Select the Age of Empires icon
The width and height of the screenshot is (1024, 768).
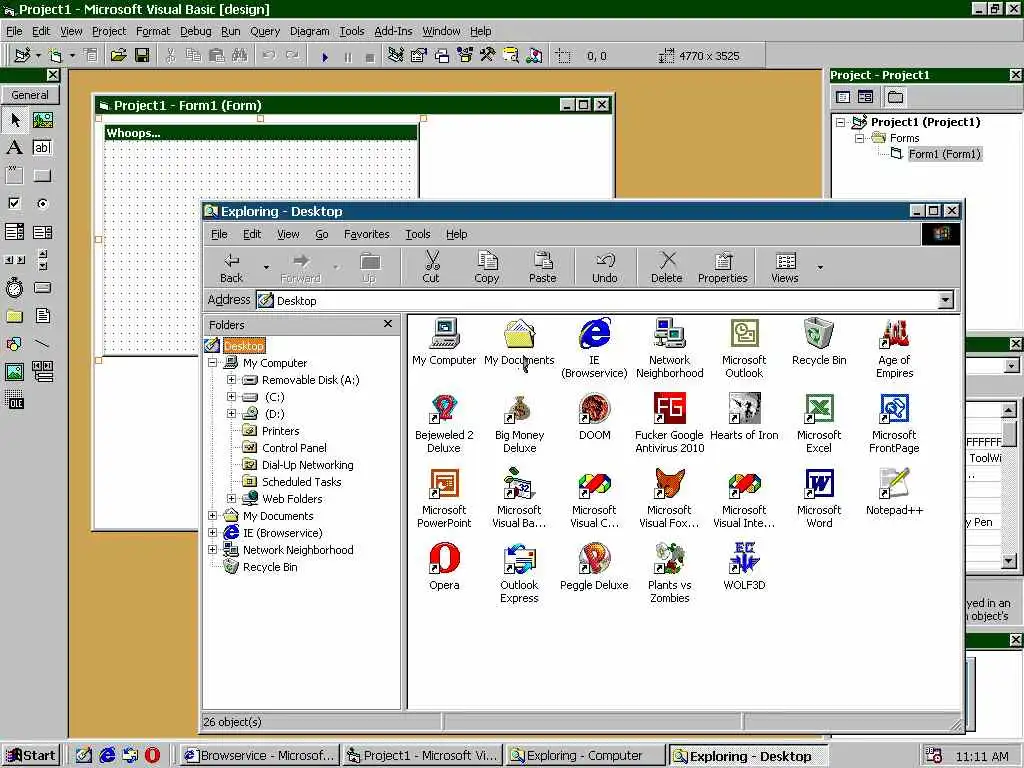pos(894,349)
